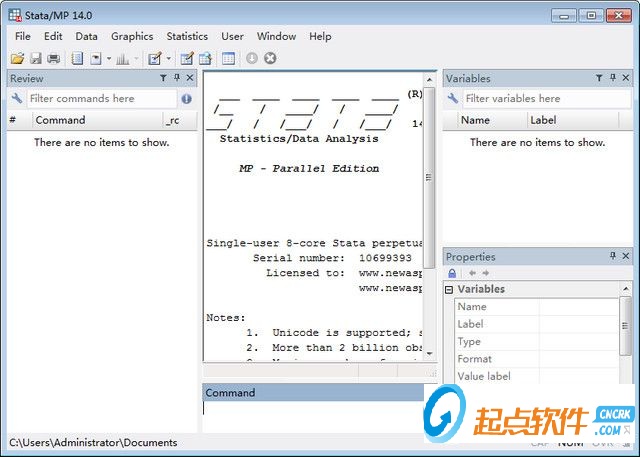Click the Command column header in Review
The height and width of the screenshot is (457, 640).
coord(97,120)
